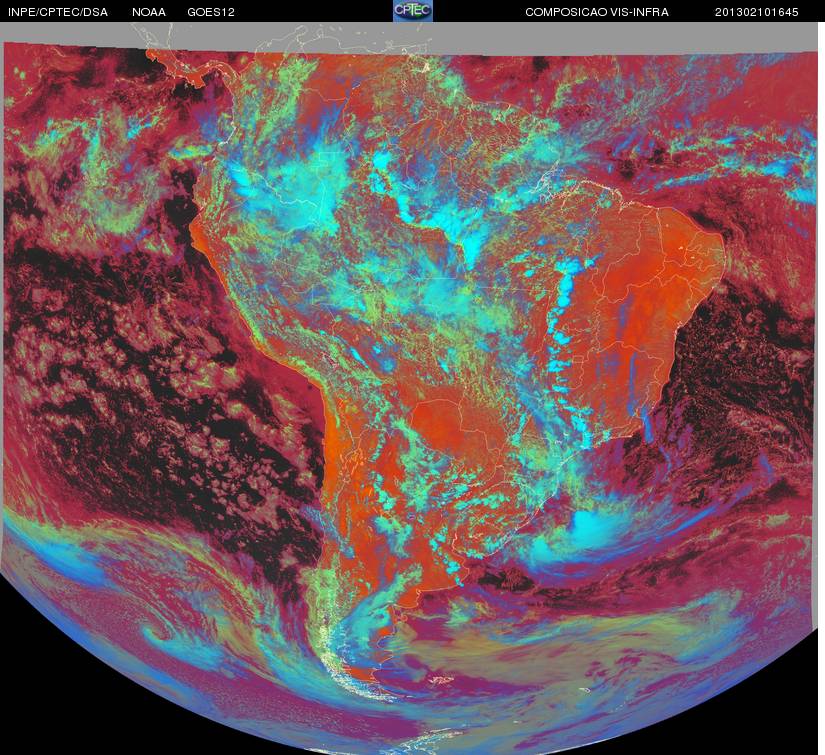Viewport: 825px width, 755px height.
Task: Click the CPTEC logo in the header
Action: (x=413, y=11)
